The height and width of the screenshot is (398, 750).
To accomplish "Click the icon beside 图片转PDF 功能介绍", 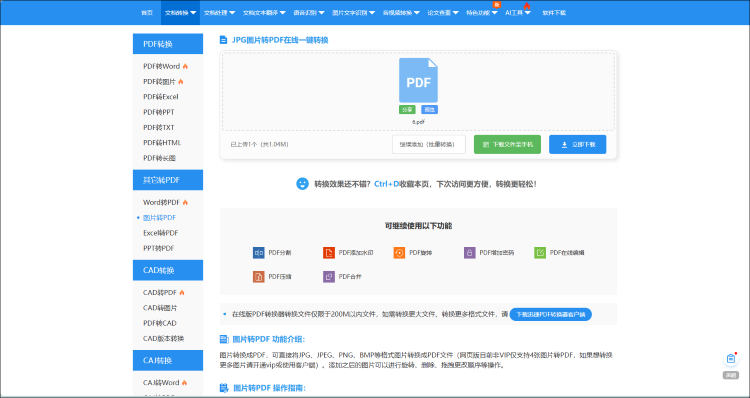I will point(224,339).
